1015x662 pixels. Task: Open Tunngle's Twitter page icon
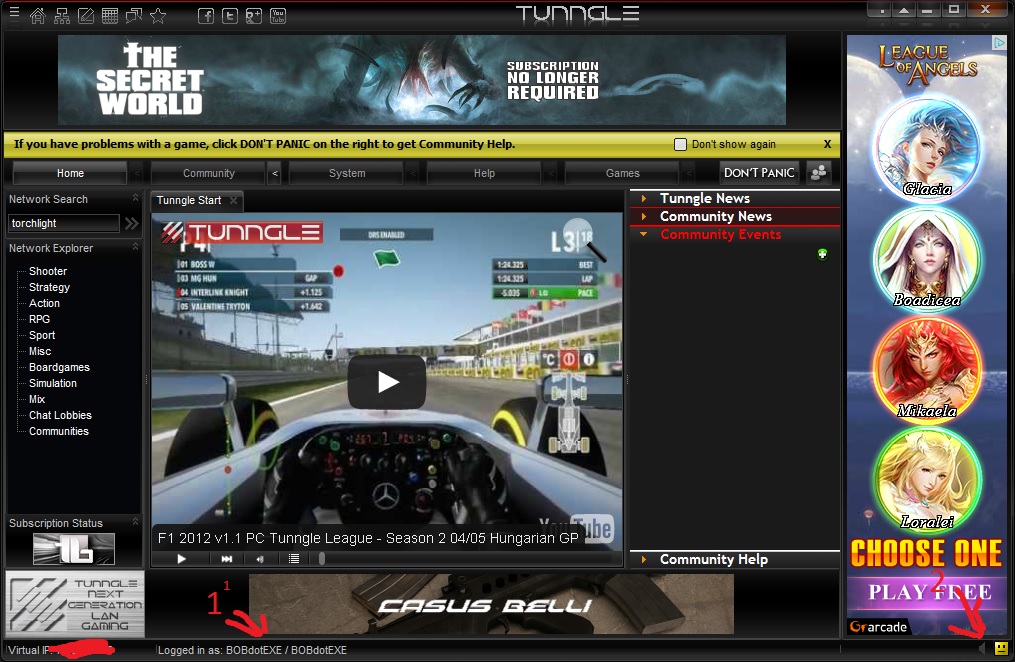pos(230,16)
